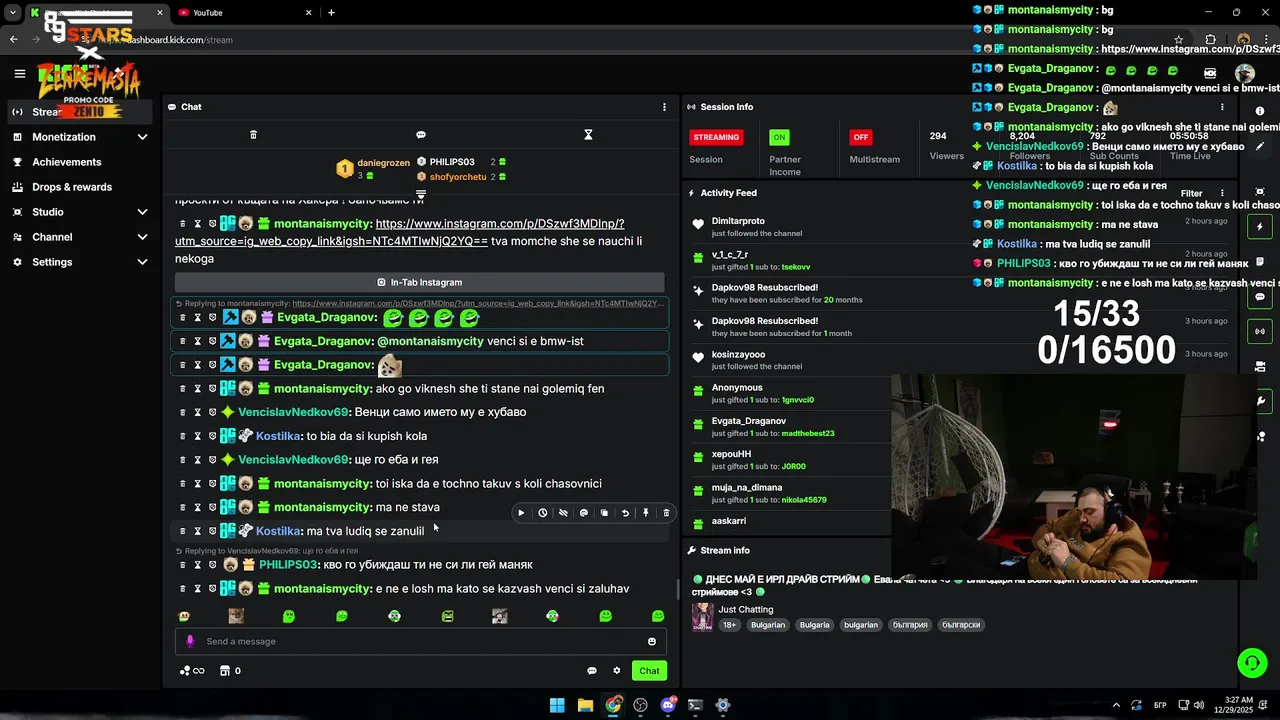
Task: Click the crossed-eye hide icon in message toolbar
Action: (563, 513)
